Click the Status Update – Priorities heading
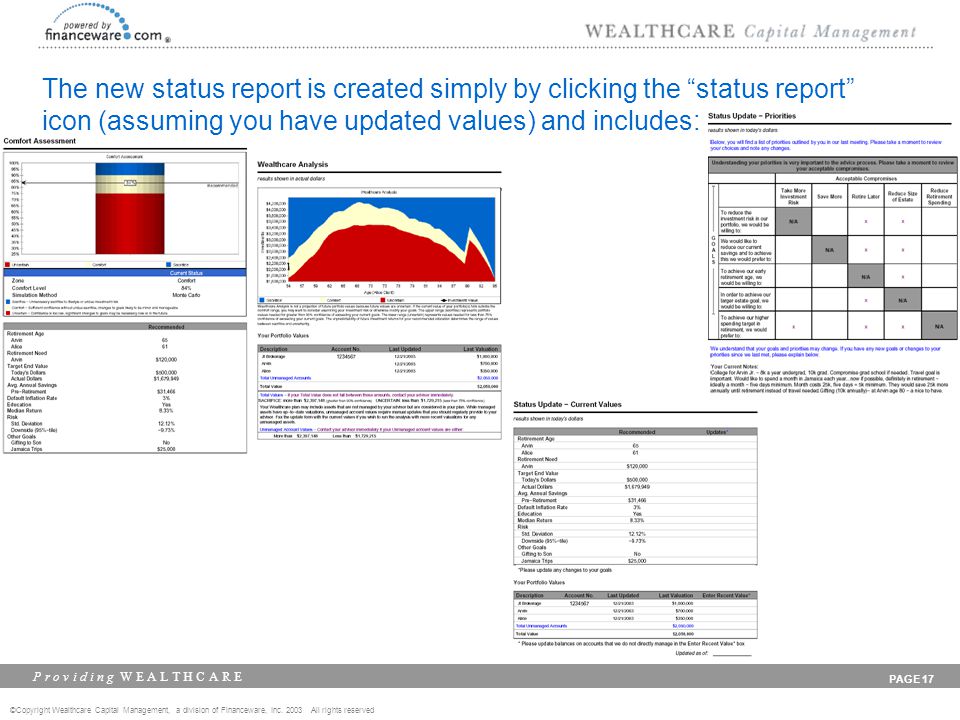 752,116
